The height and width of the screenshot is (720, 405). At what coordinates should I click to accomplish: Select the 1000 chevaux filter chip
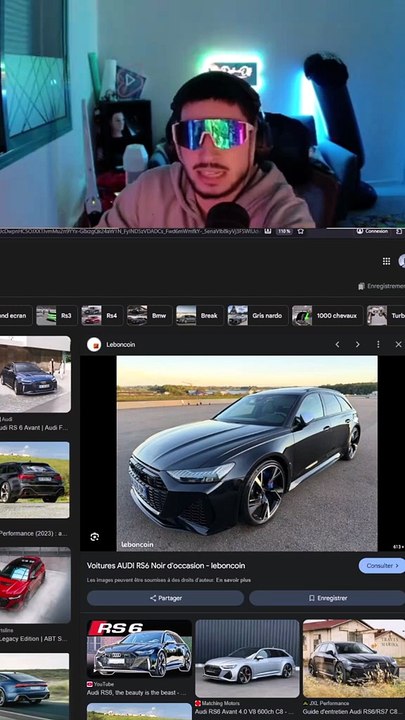tap(327, 315)
